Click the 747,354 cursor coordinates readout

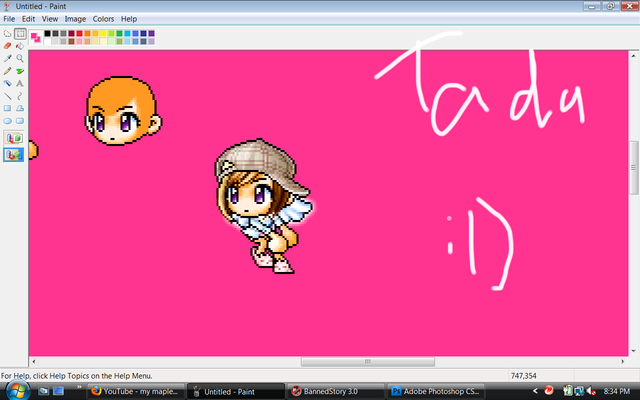(x=524, y=376)
